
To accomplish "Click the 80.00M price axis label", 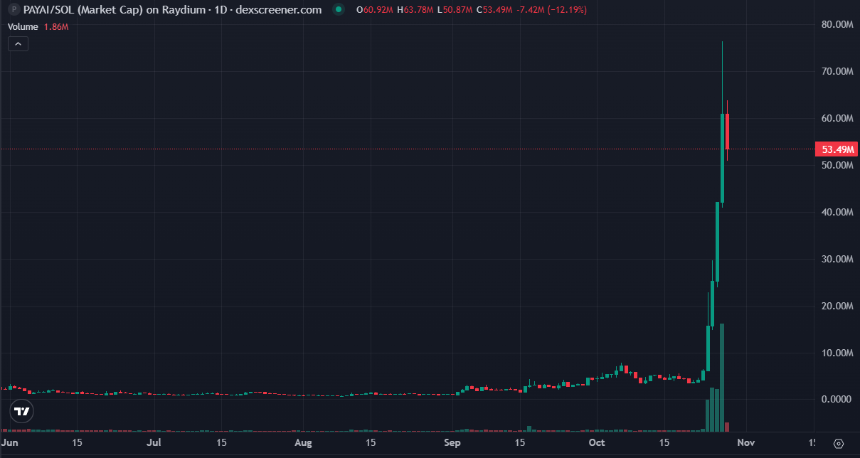I will click(836, 24).
